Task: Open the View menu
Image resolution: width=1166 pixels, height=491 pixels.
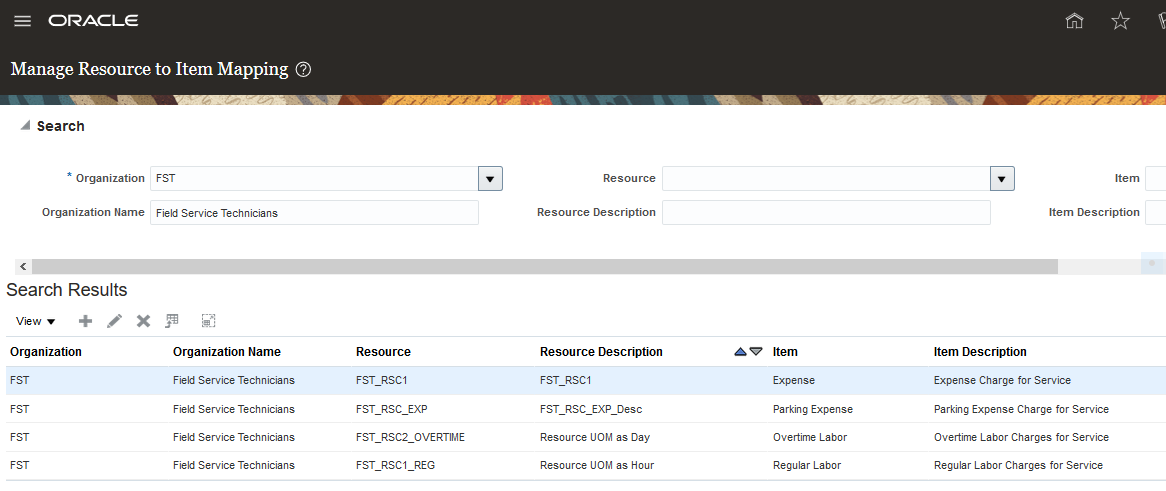Action: coord(36,321)
